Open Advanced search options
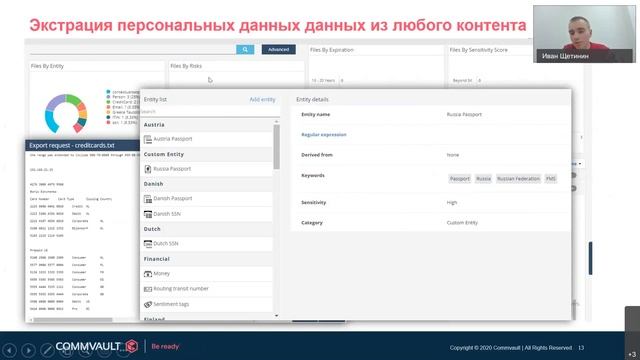 [x=278, y=49]
